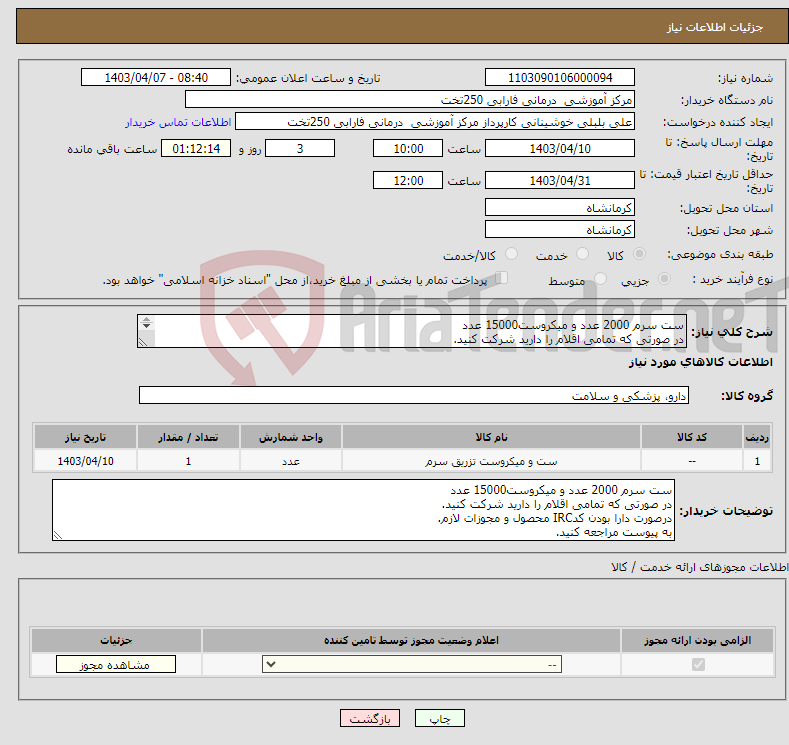Viewport: 789px width, 745px height.
Task: Click the price validity date 1403/04/31 field
Action: (x=560, y=180)
